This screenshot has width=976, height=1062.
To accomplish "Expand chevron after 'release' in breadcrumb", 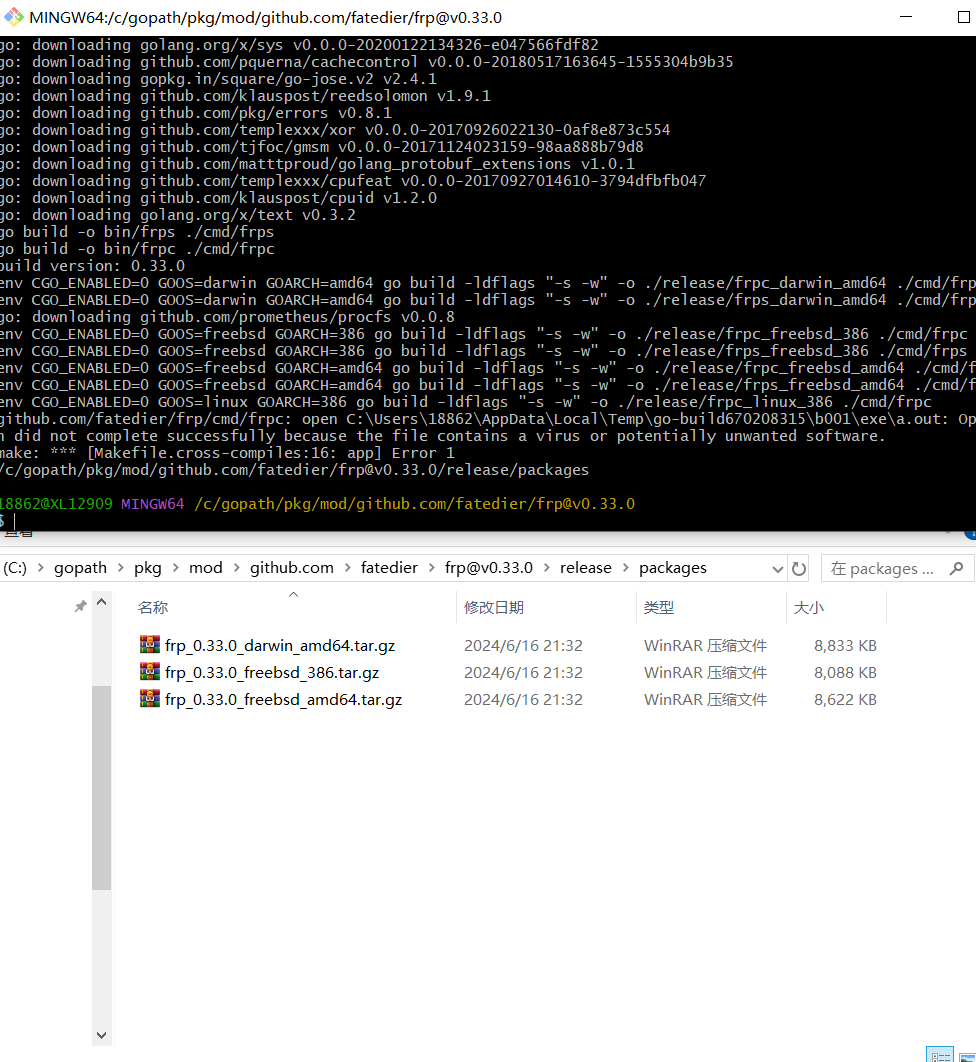I will (626, 568).
